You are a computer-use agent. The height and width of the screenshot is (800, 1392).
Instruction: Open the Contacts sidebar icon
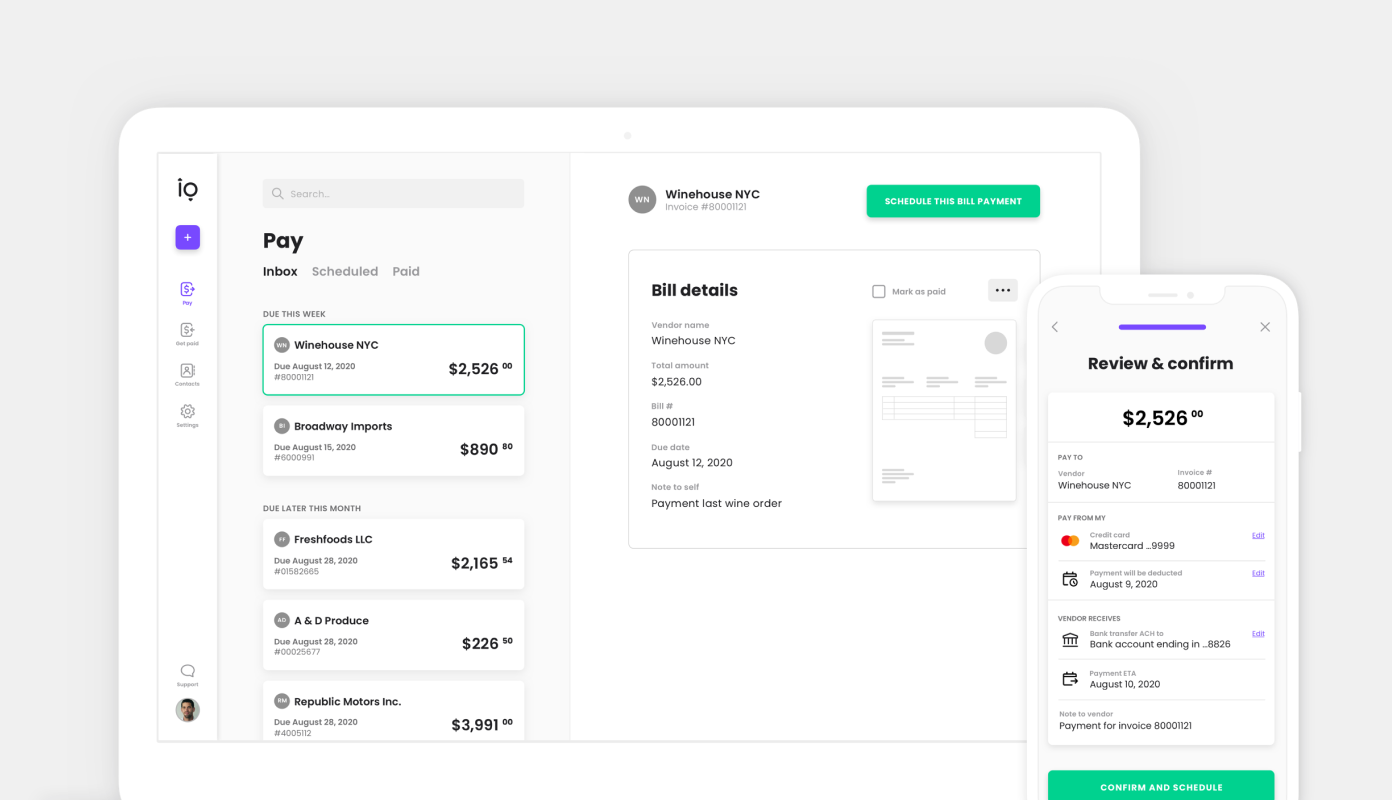coord(187,371)
